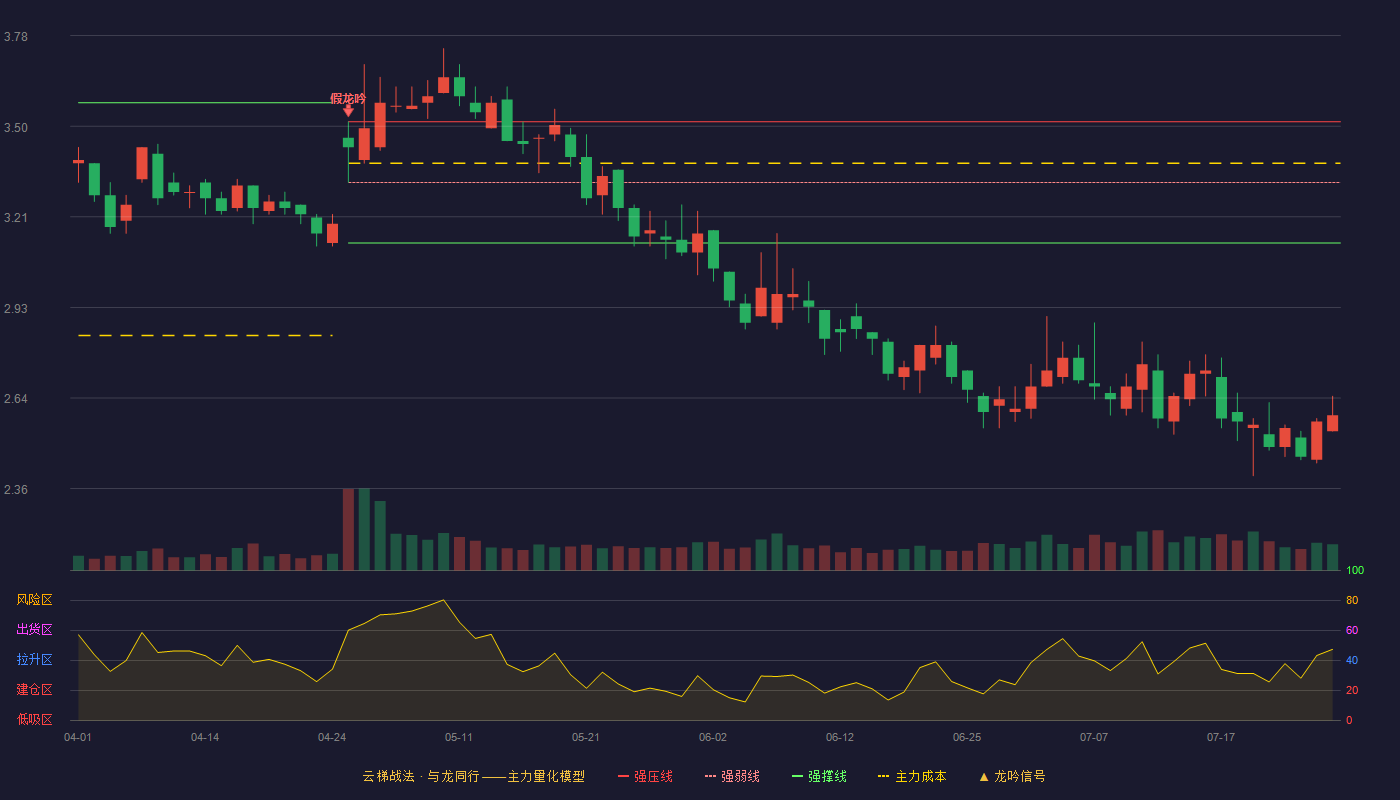Image resolution: width=1400 pixels, height=800 pixels.
Task: Click the 07-07 date axis label
Action: click(x=1094, y=737)
